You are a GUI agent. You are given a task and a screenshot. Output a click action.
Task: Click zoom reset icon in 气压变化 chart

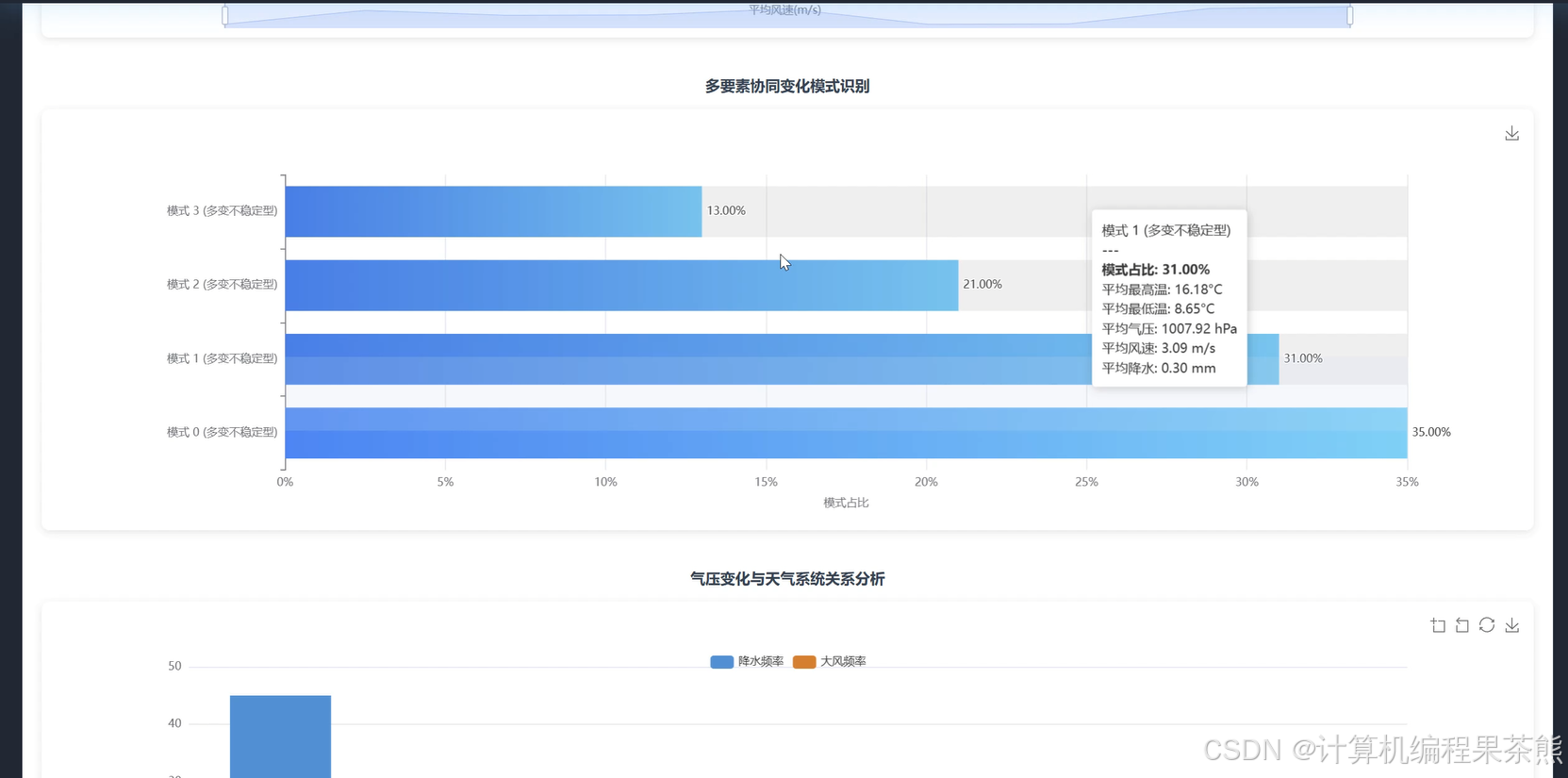(1462, 625)
